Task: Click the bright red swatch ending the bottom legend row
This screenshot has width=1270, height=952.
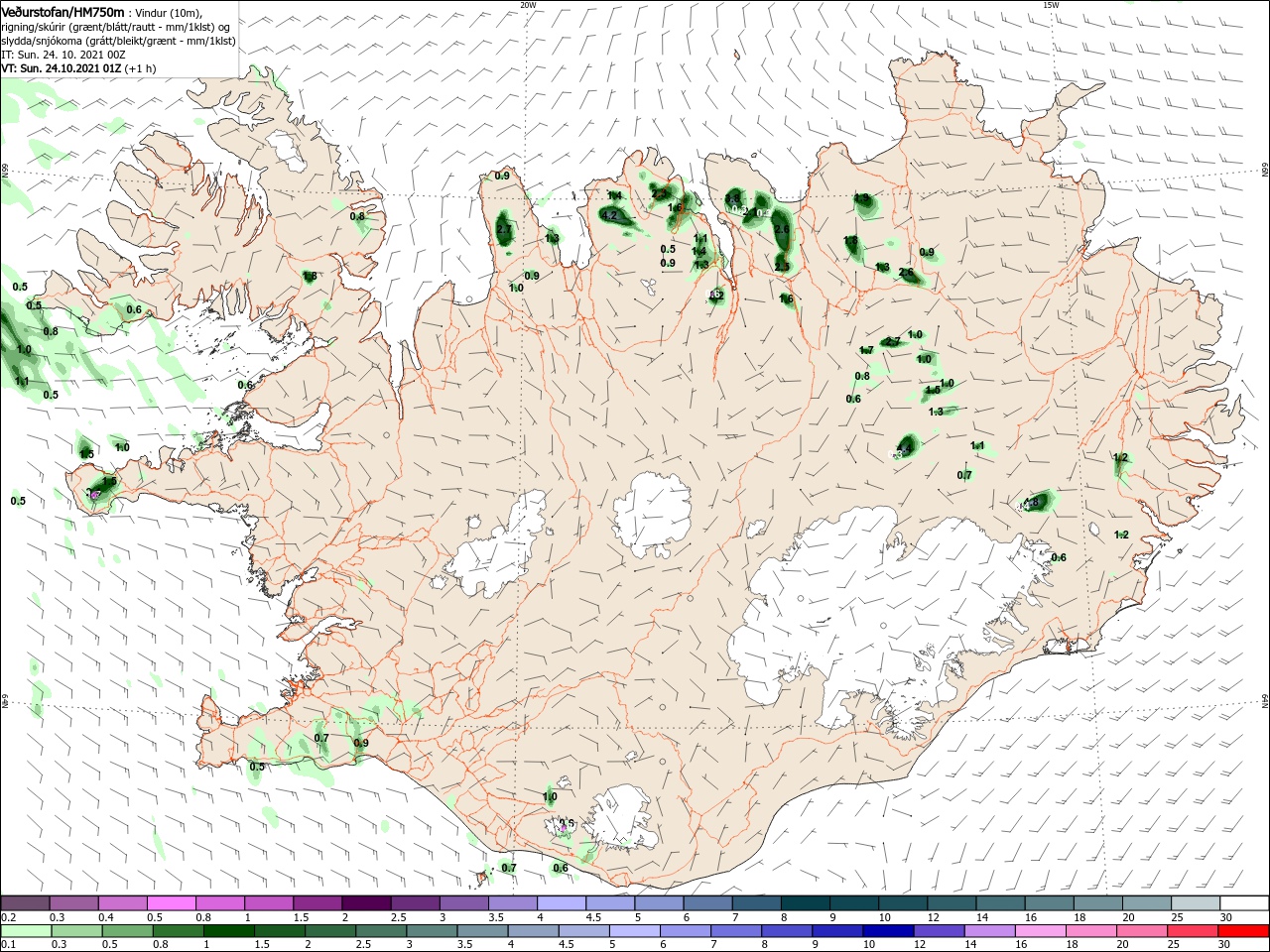Action: point(1244,931)
